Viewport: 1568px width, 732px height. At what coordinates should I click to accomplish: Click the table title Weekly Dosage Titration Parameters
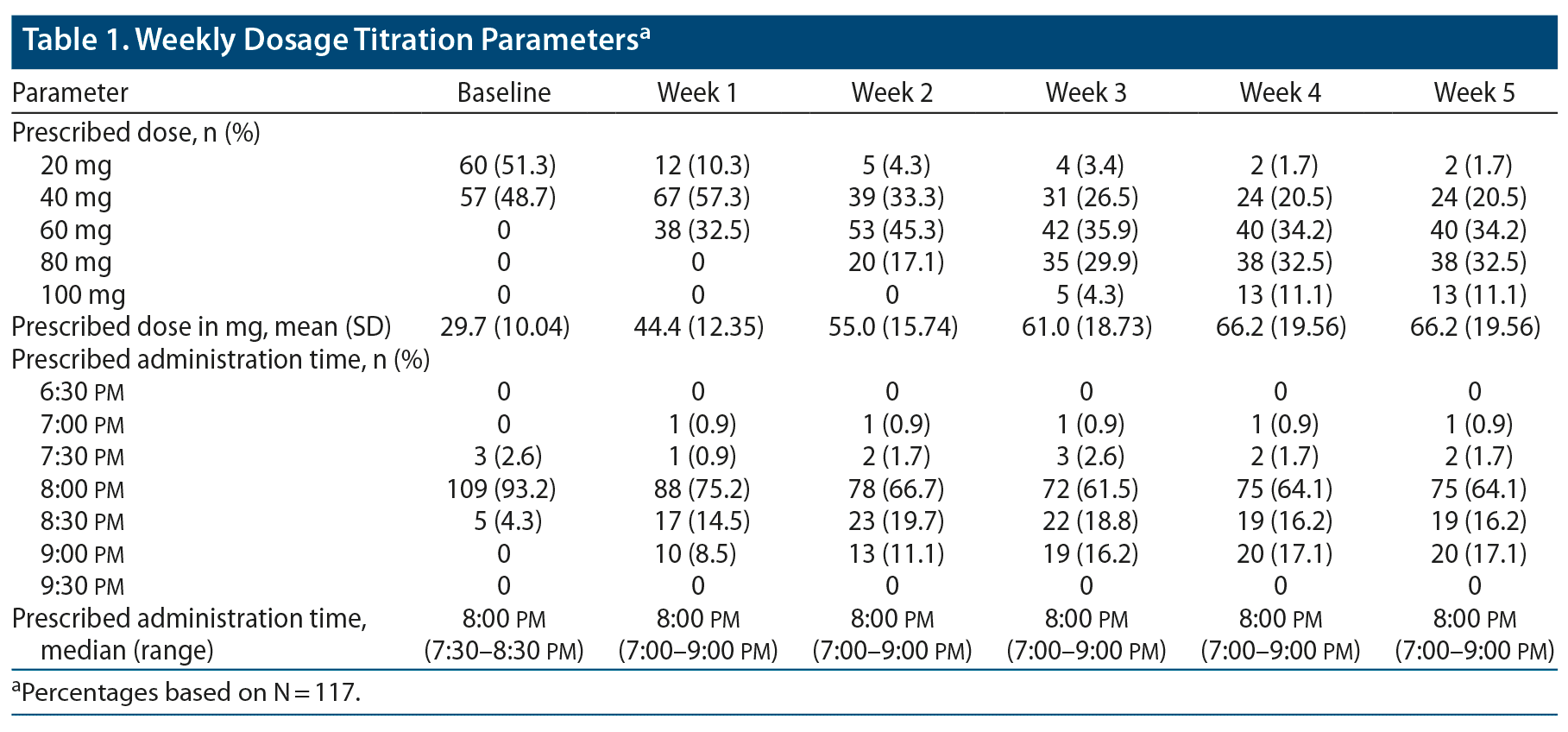(335, 40)
